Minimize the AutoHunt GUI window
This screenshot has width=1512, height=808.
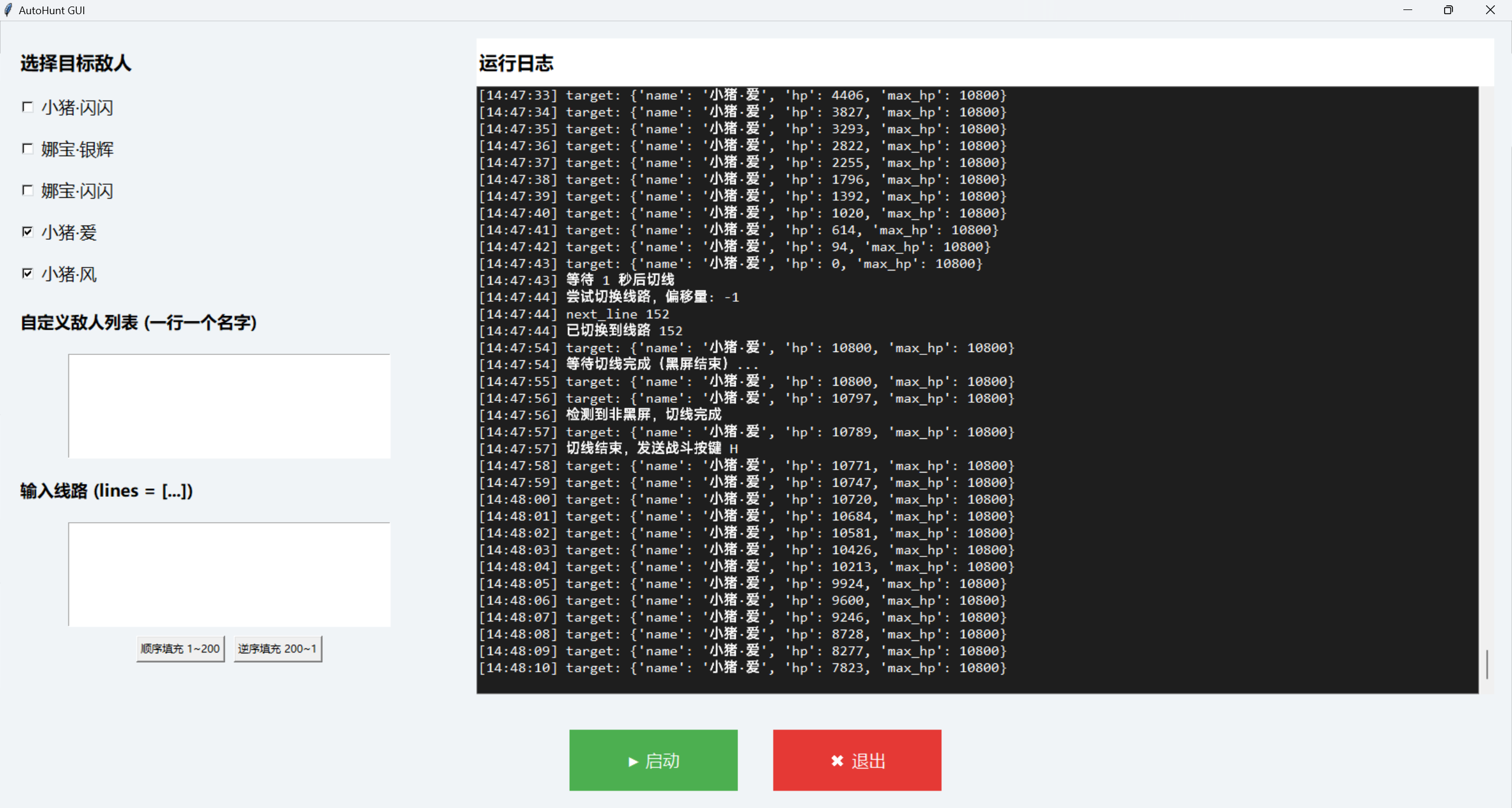(1408, 10)
